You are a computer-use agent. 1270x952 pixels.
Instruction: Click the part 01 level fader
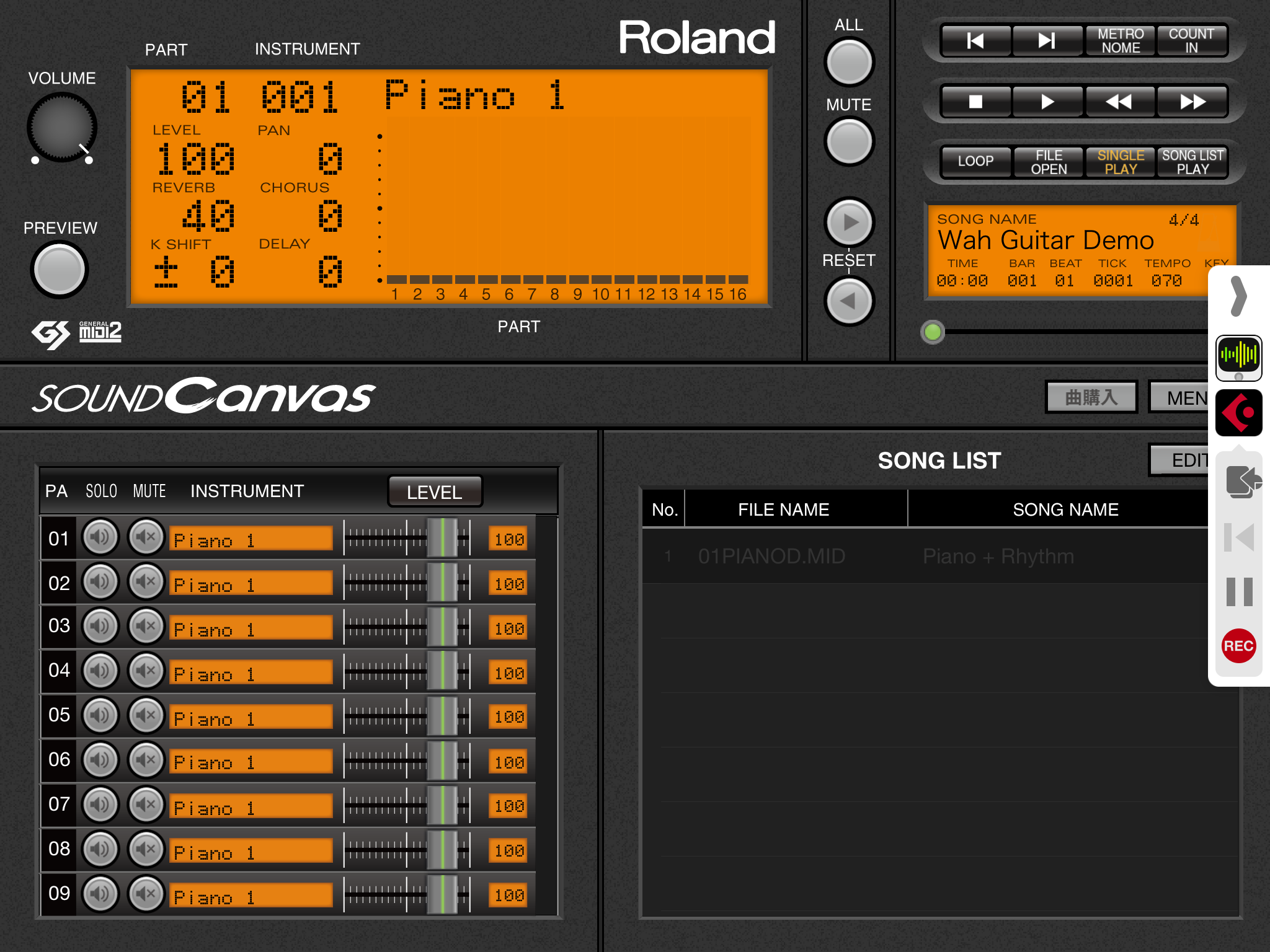442,538
